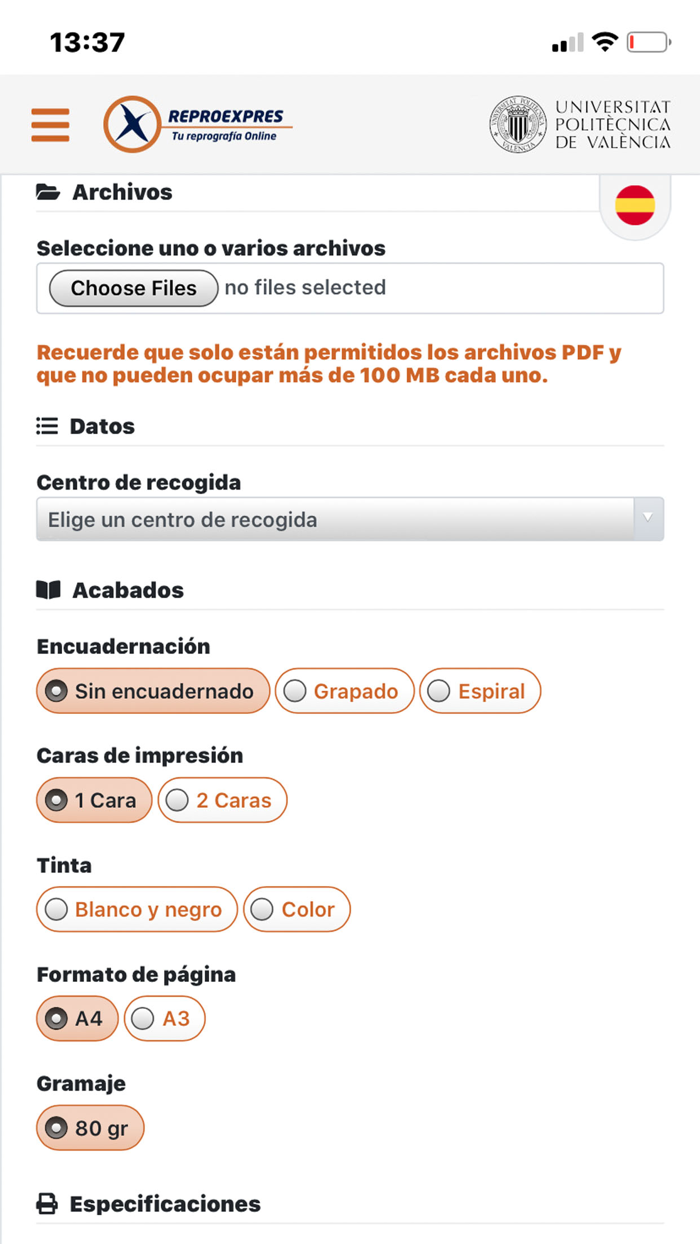Screen dimensions: 700x1244
Task: Open the hamburger navigation menu
Action: [x=50, y=124]
